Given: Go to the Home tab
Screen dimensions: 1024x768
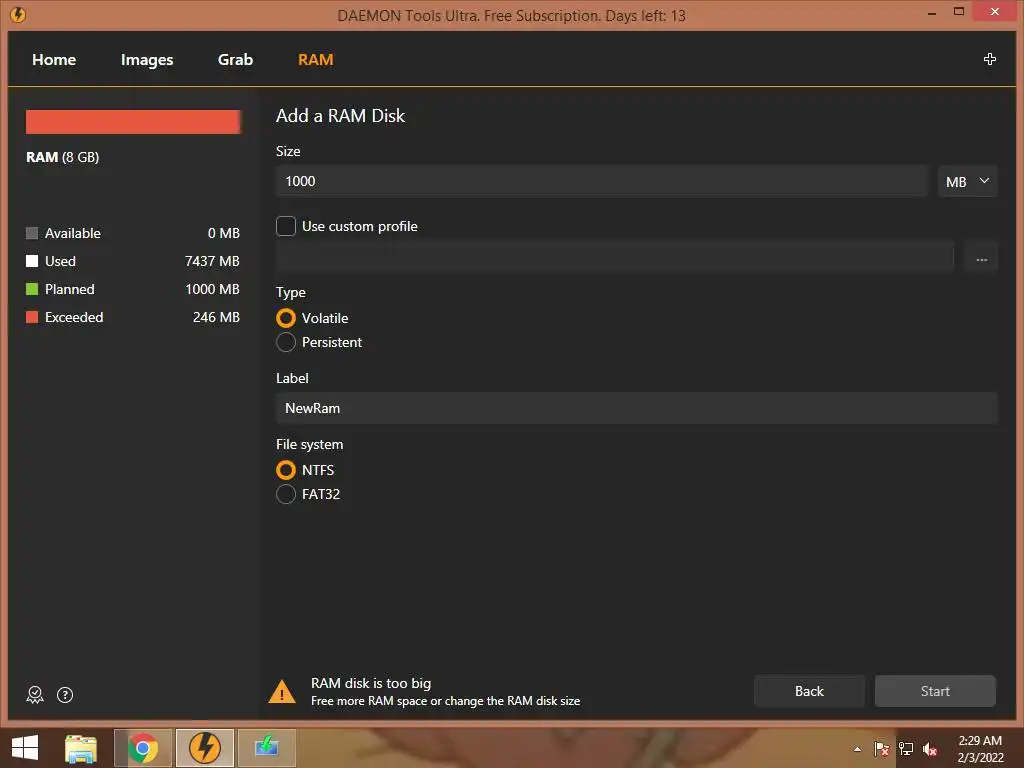Looking at the screenshot, I should (x=54, y=59).
